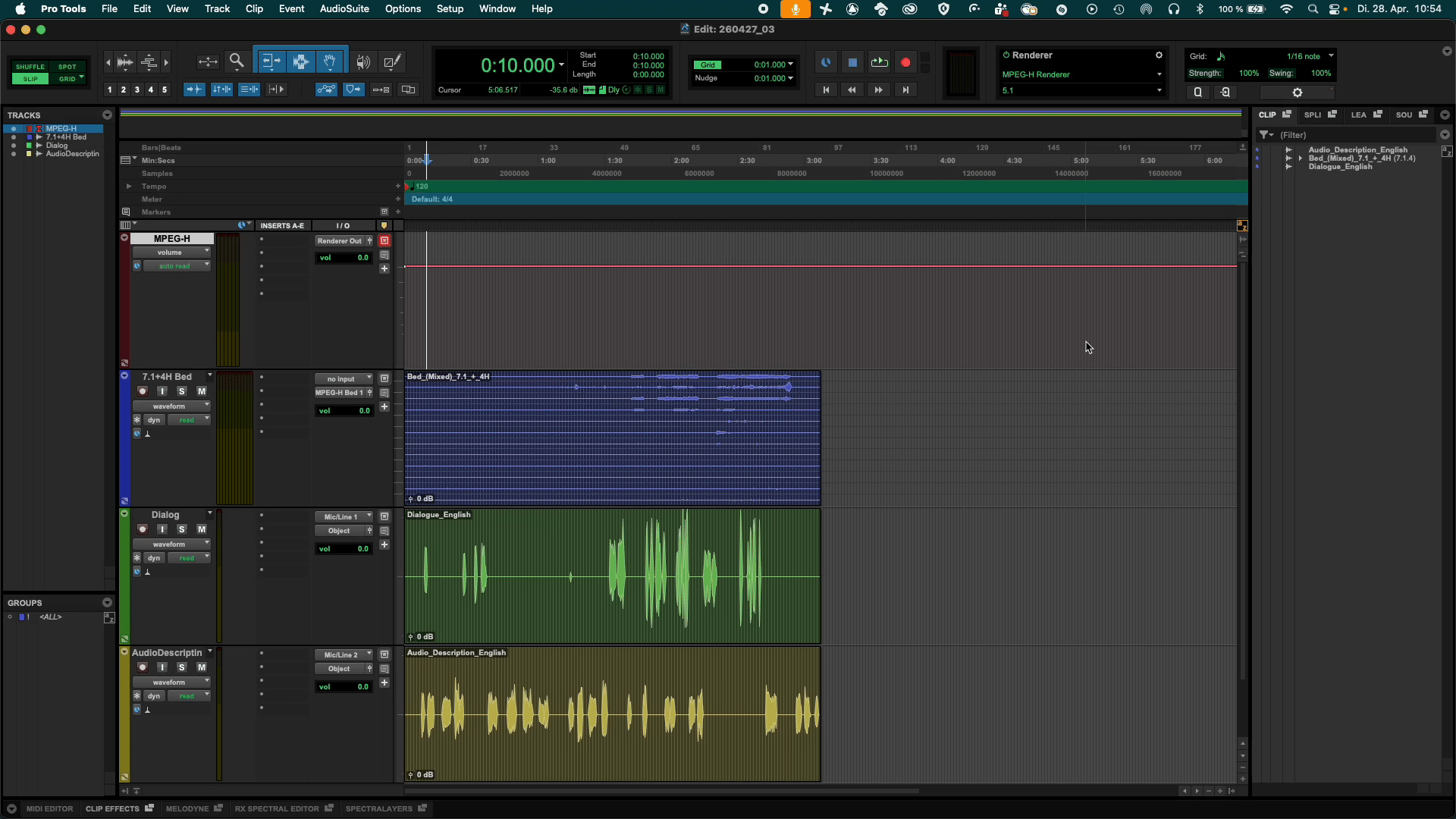Screen dimensions: 1456x819
Task: Mute the 7.1+4H Bed track
Action: point(202,391)
